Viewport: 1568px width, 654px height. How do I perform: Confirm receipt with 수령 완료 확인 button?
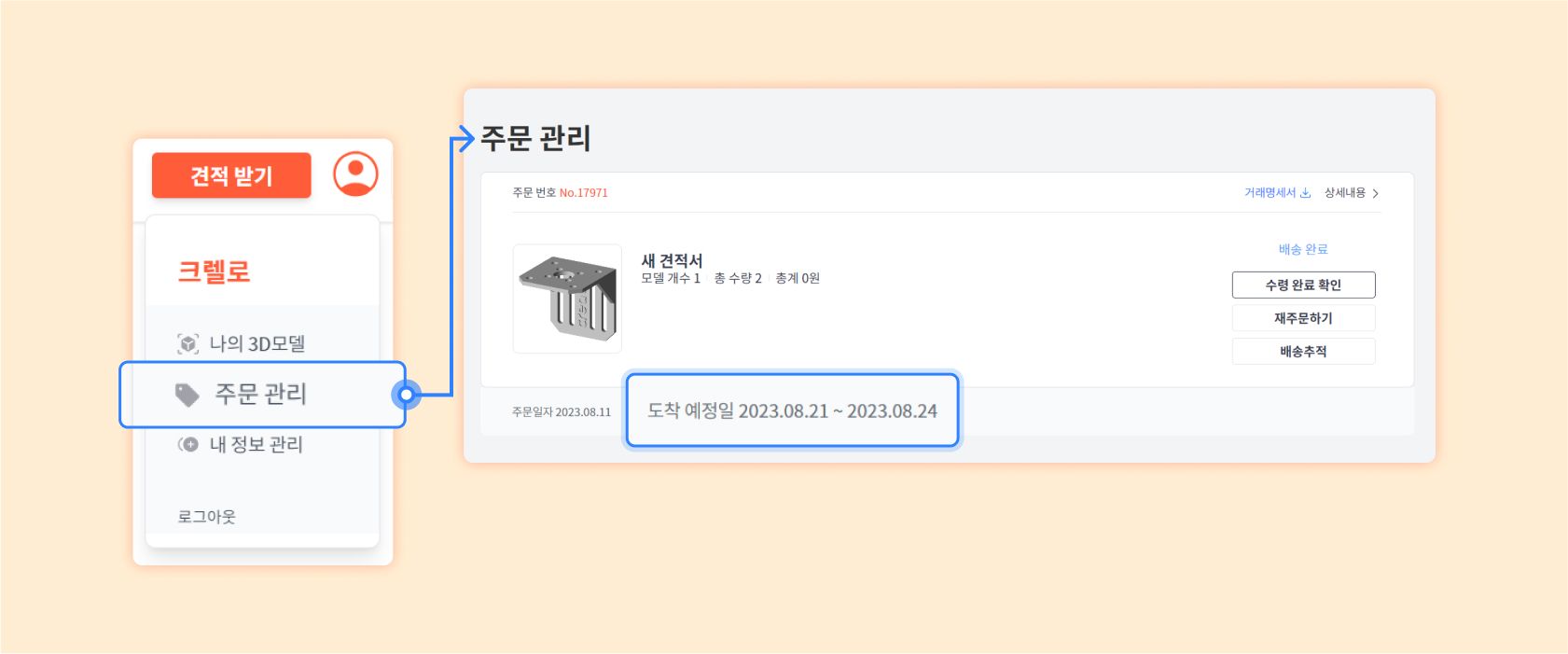point(1303,285)
